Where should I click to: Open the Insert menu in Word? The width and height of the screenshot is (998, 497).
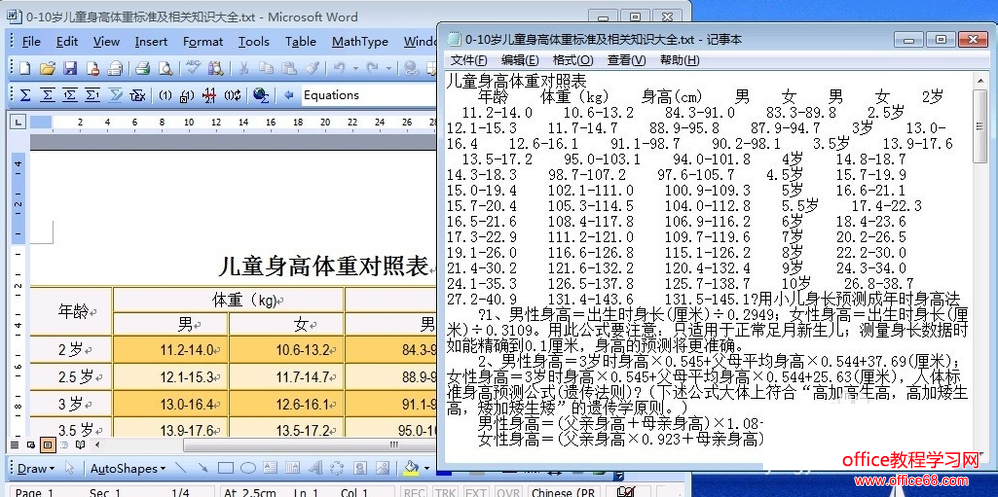click(151, 42)
